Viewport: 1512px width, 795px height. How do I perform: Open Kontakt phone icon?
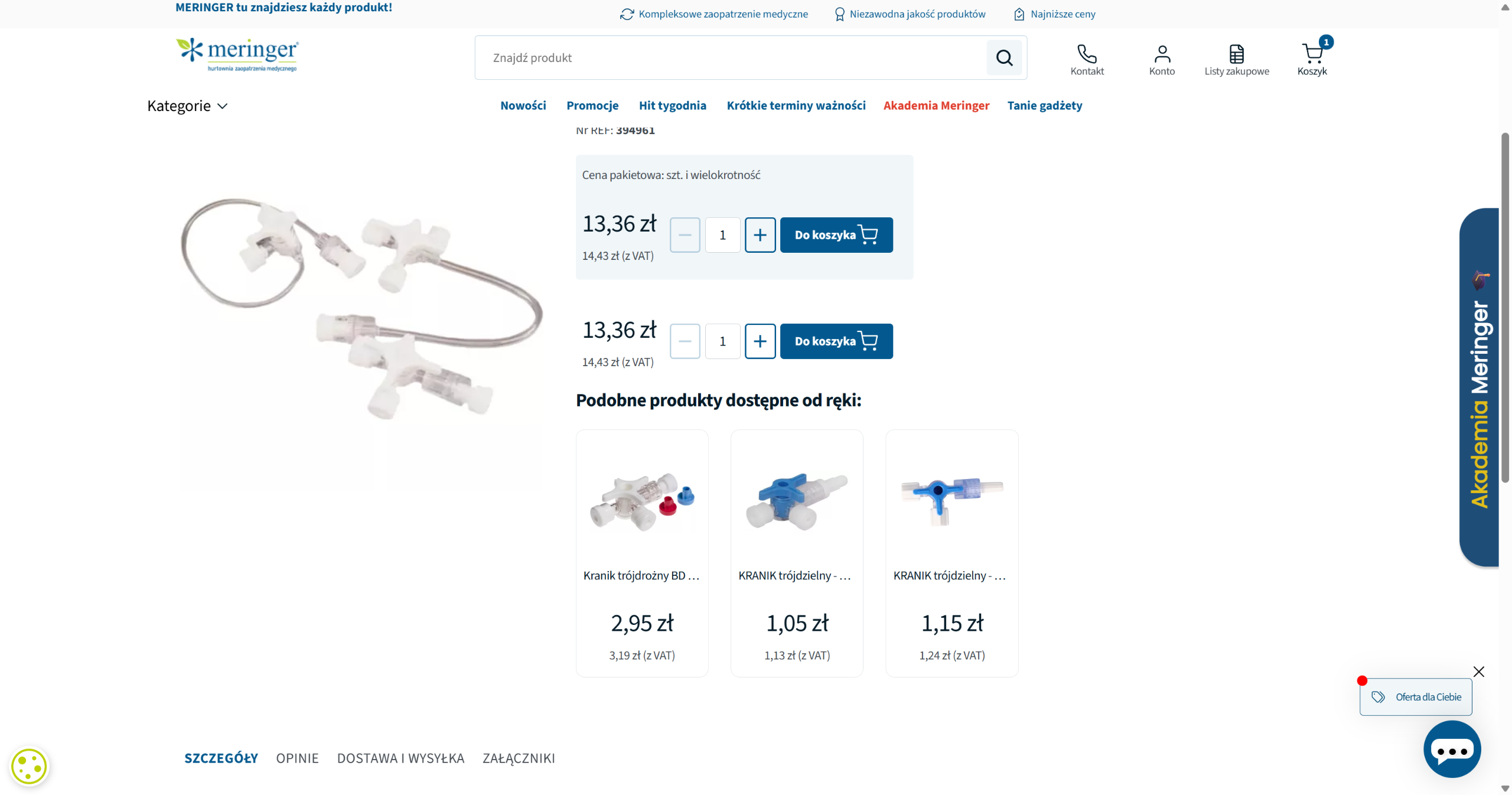tap(1086, 54)
